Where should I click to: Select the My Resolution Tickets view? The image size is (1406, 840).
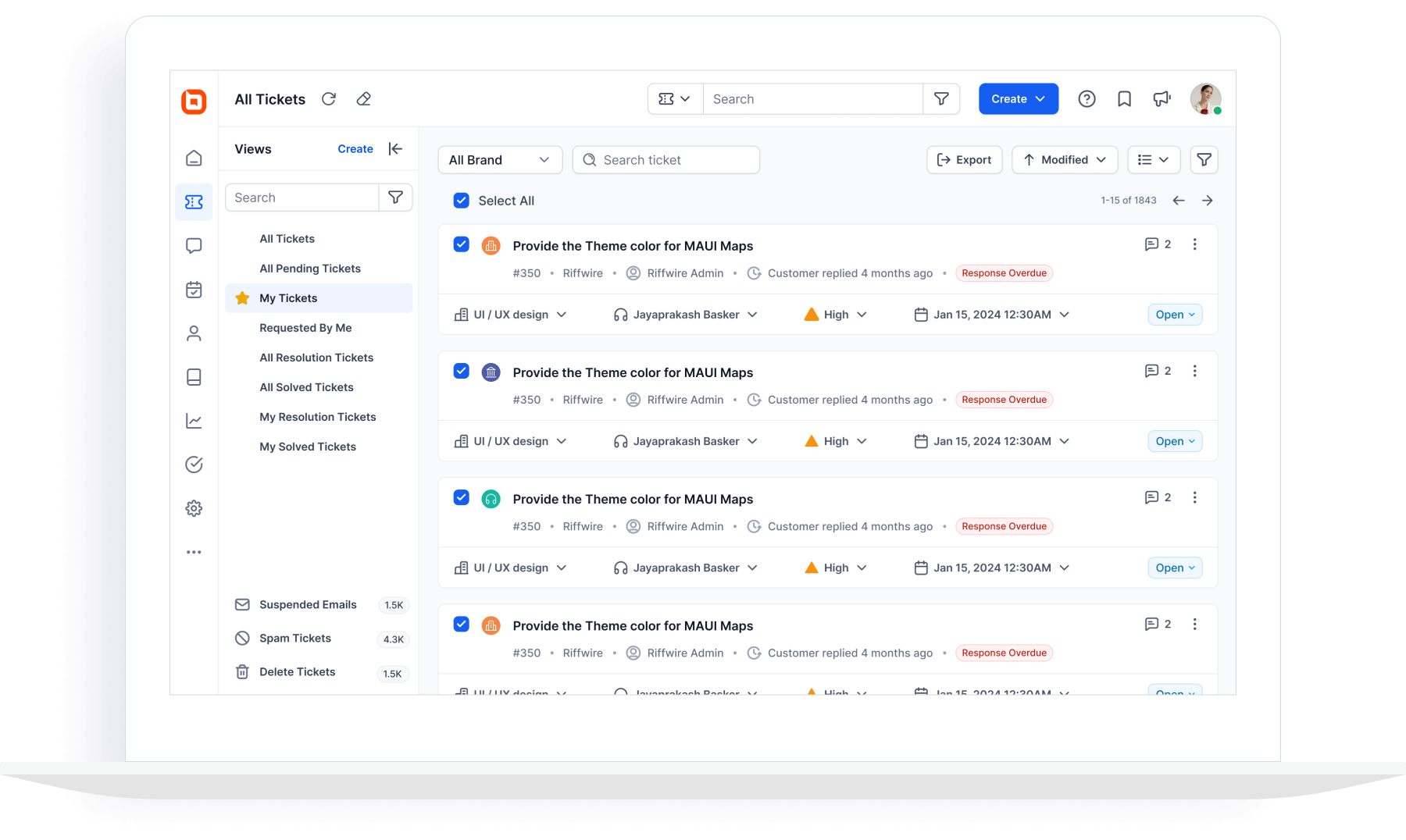pyautogui.click(x=319, y=417)
